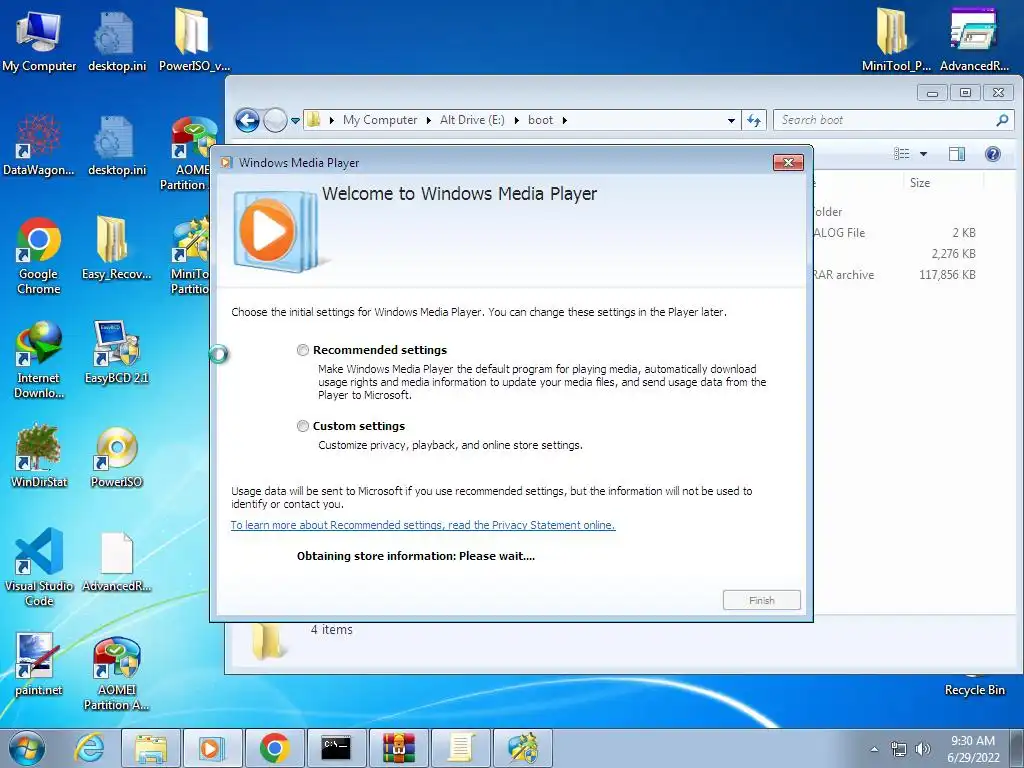Close the Windows Media Player dialog

(x=788, y=163)
